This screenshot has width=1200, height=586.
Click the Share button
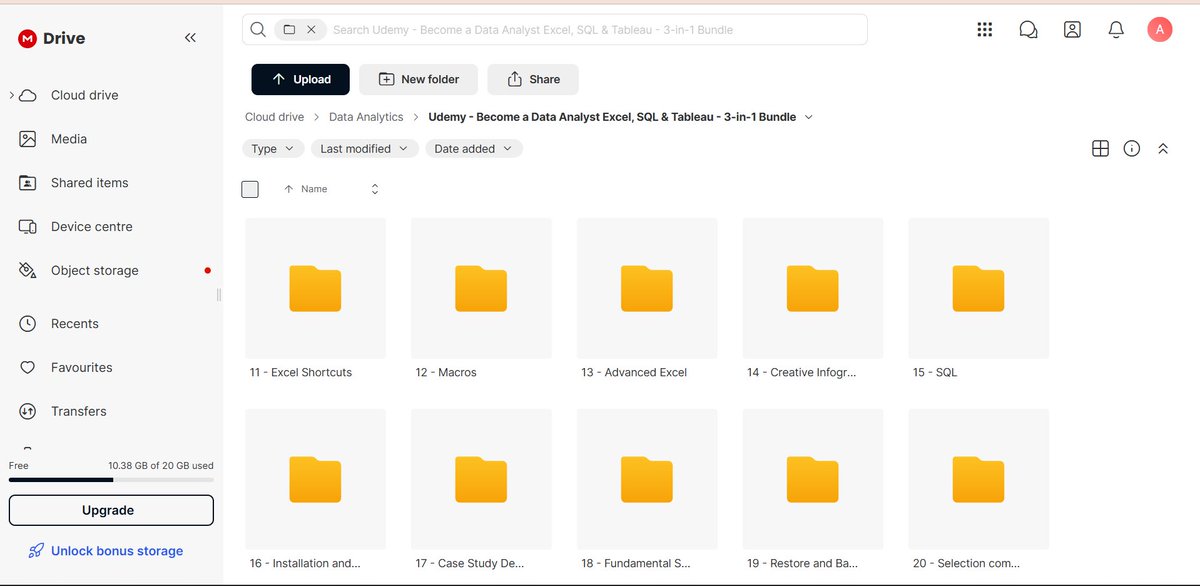tap(533, 79)
